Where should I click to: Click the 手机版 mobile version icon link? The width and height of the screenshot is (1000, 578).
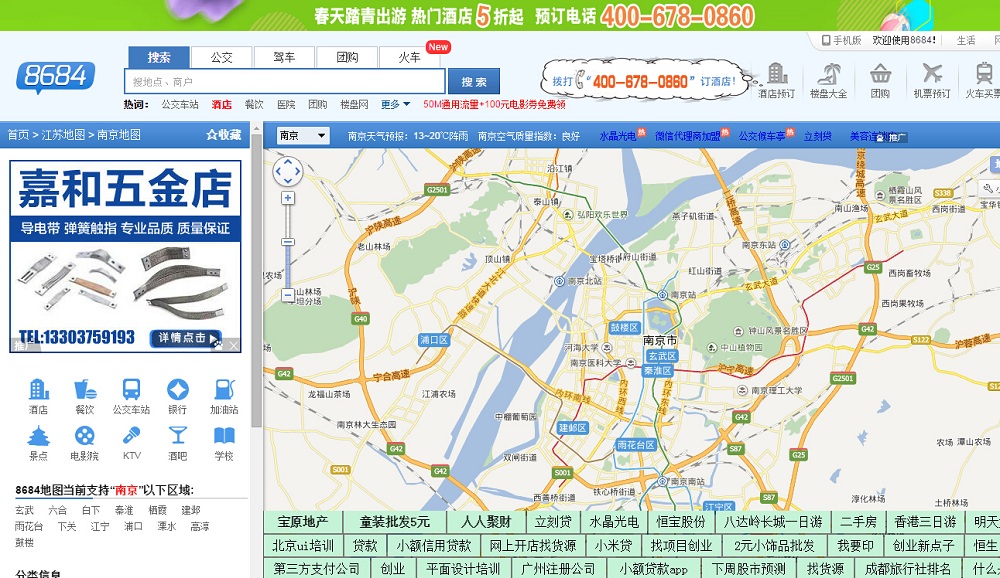(841, 40)
